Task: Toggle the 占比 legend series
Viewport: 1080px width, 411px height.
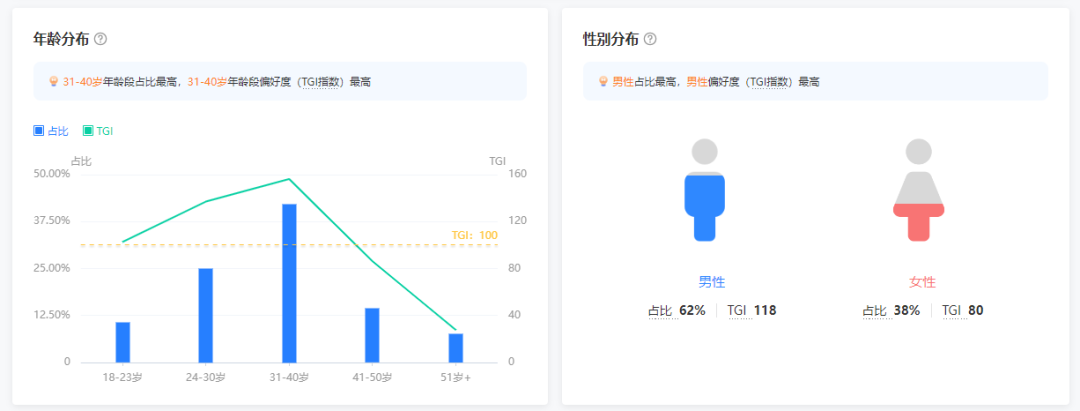Action: tap(51, 131)
